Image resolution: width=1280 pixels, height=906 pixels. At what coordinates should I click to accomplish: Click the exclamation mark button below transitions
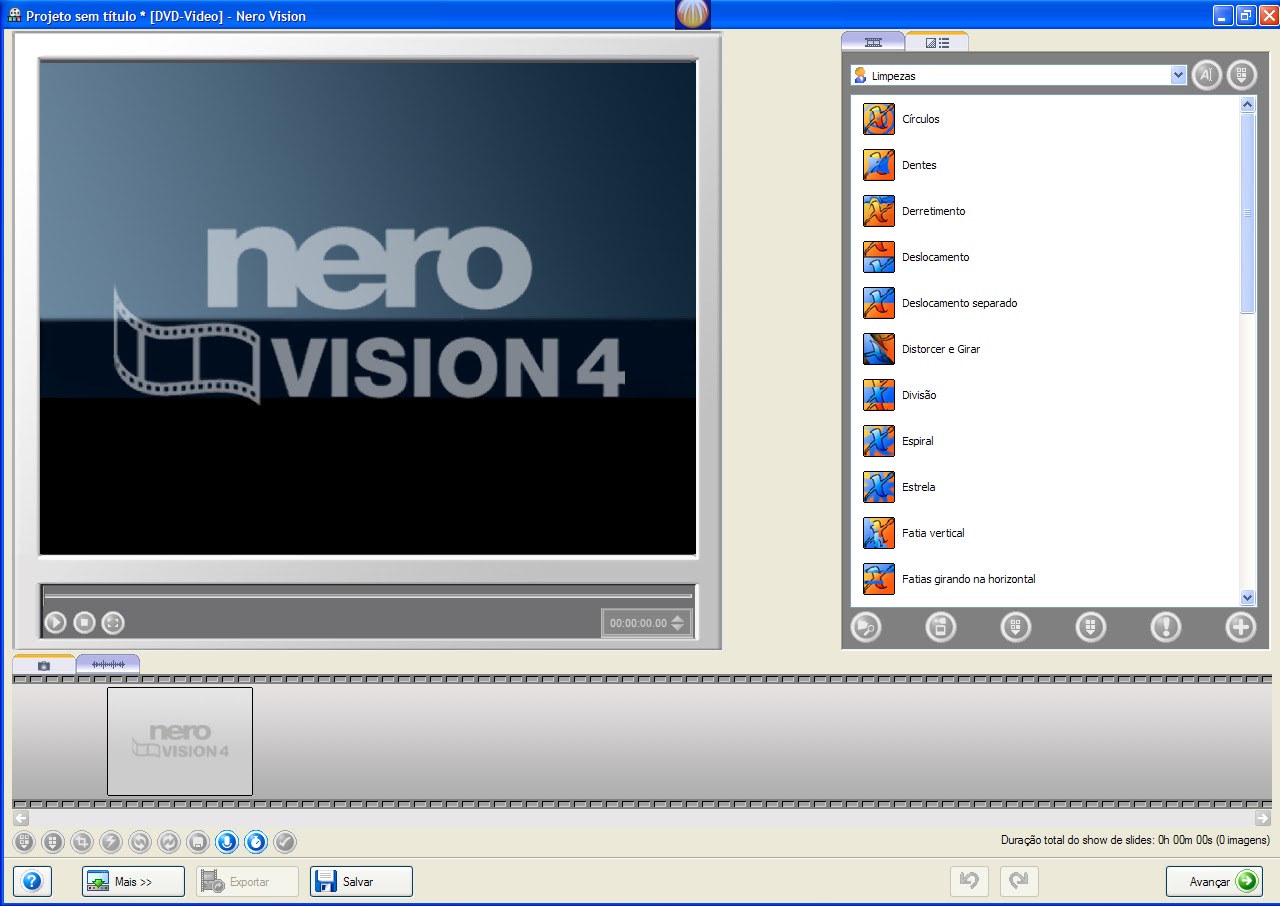pos(1166,627)
